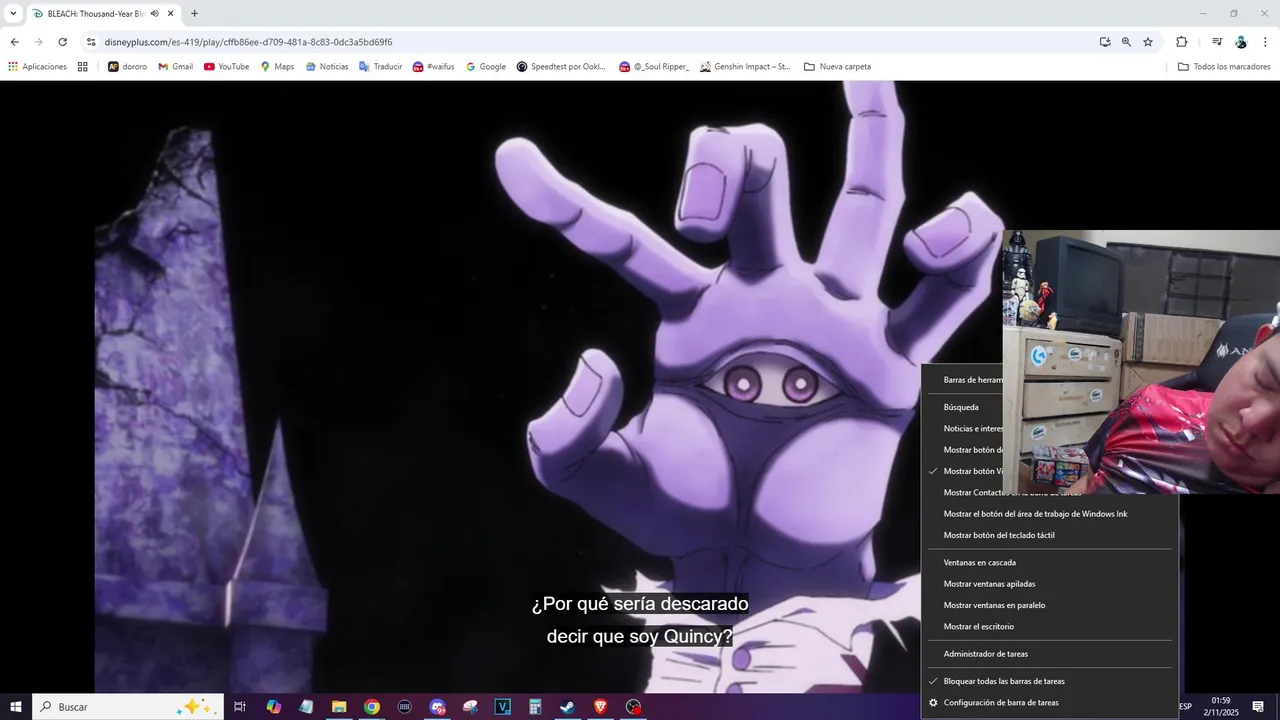
Task: Bookmark this page with the star
Action: 1148,42
